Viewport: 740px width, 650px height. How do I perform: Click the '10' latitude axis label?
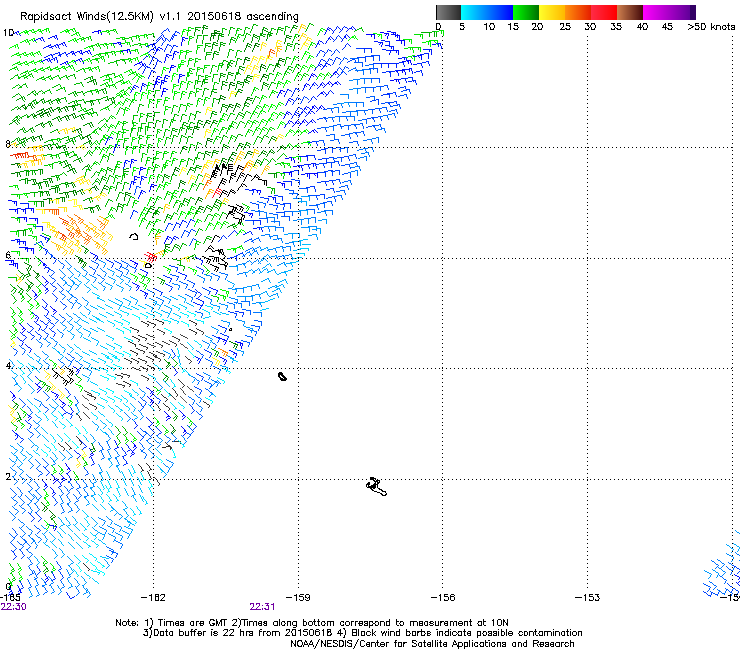click(x=8, y=33)
